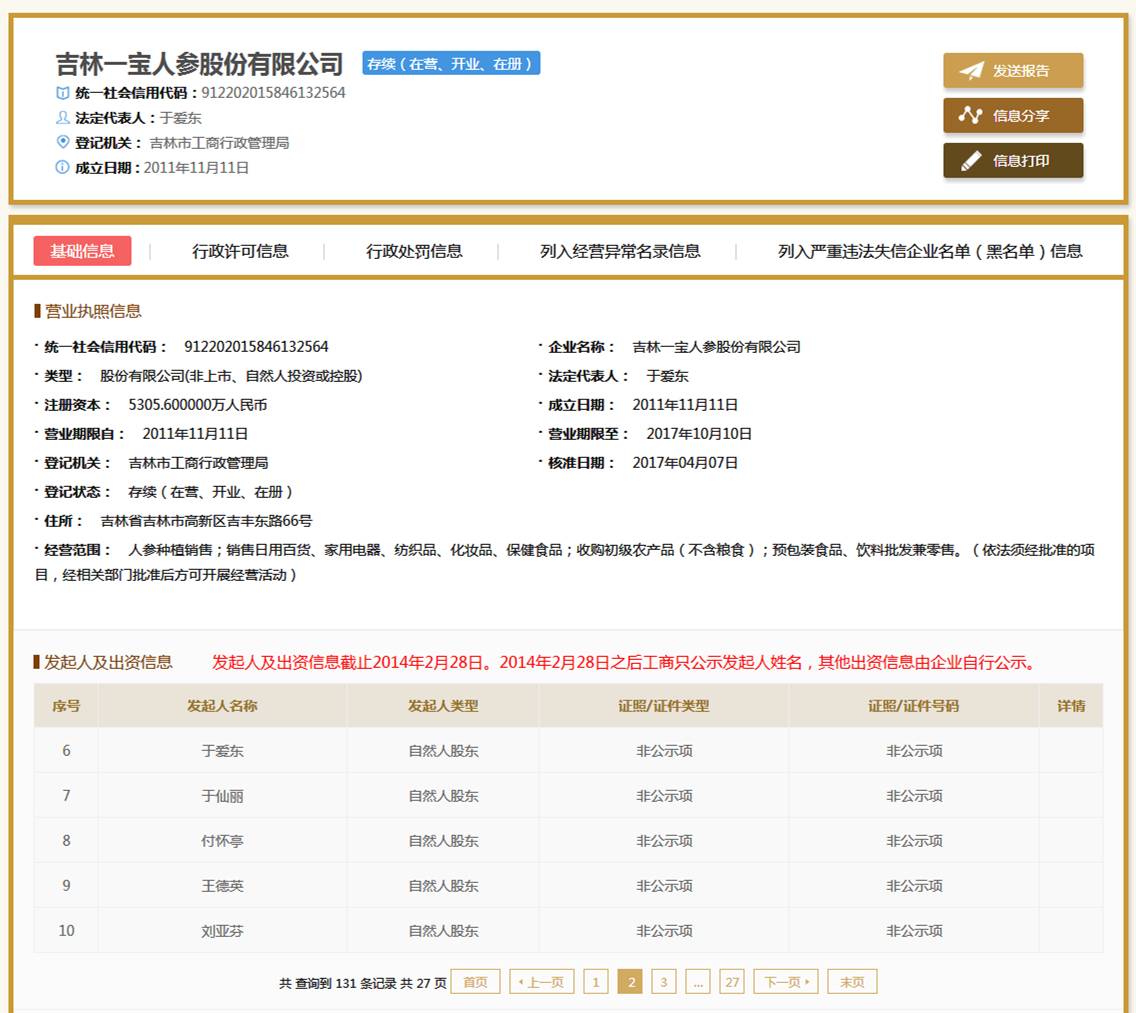1136x1013 pixels.
Task: Click the registration authority location pin icon
Action: tap(63, 142)
